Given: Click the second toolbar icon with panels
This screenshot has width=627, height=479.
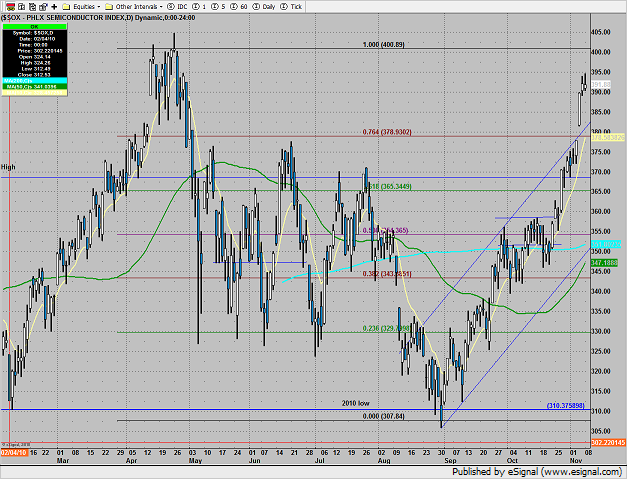Looking at the screenshot, I should tap(22, 7).
